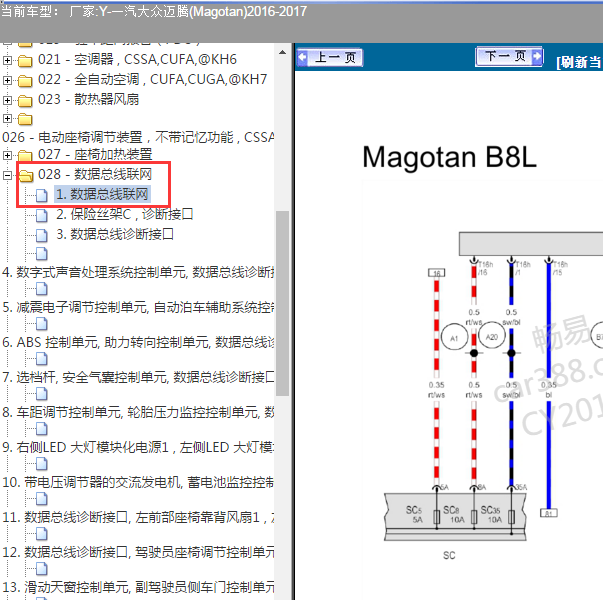Select 021 - 空调器, CSSA,CUFA,@KH6
603x600 pixels.
point(137,60)
